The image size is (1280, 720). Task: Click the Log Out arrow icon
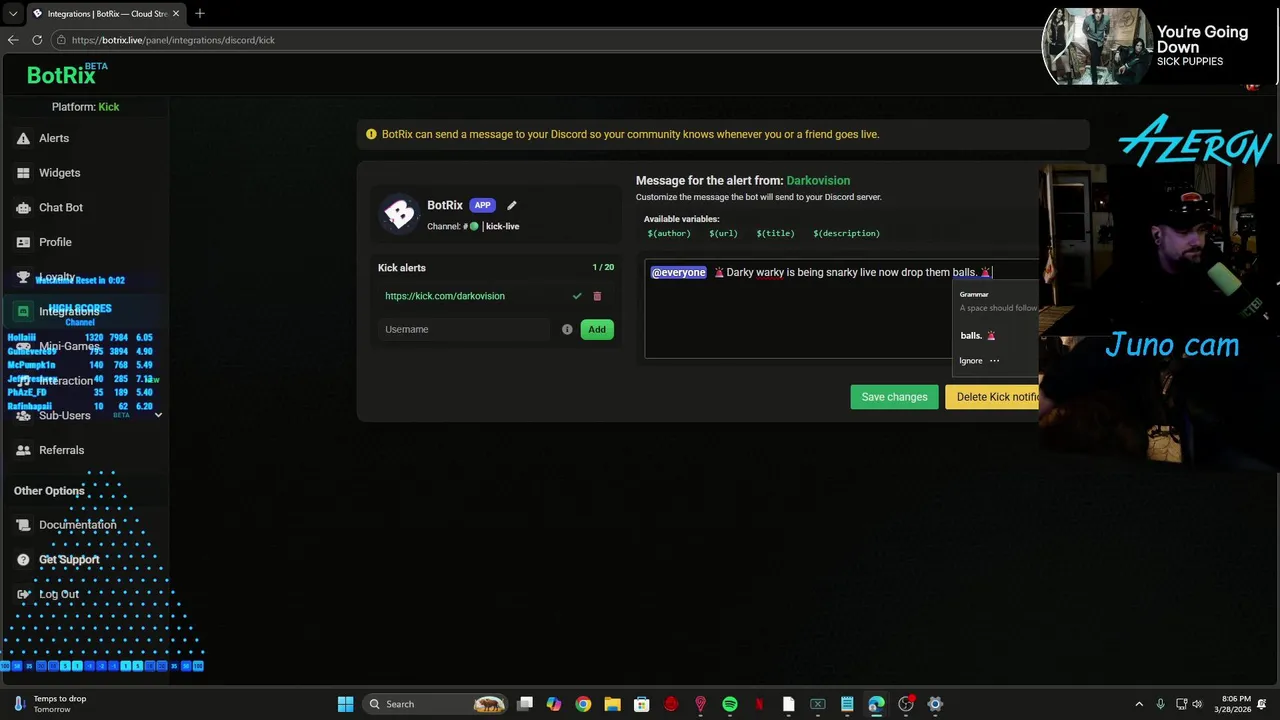(23, 594)
